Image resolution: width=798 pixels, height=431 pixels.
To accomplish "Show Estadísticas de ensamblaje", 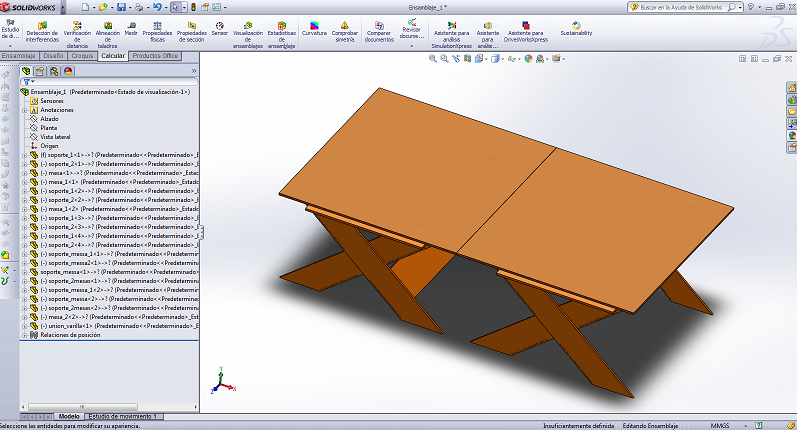I will tap(281, 35).
